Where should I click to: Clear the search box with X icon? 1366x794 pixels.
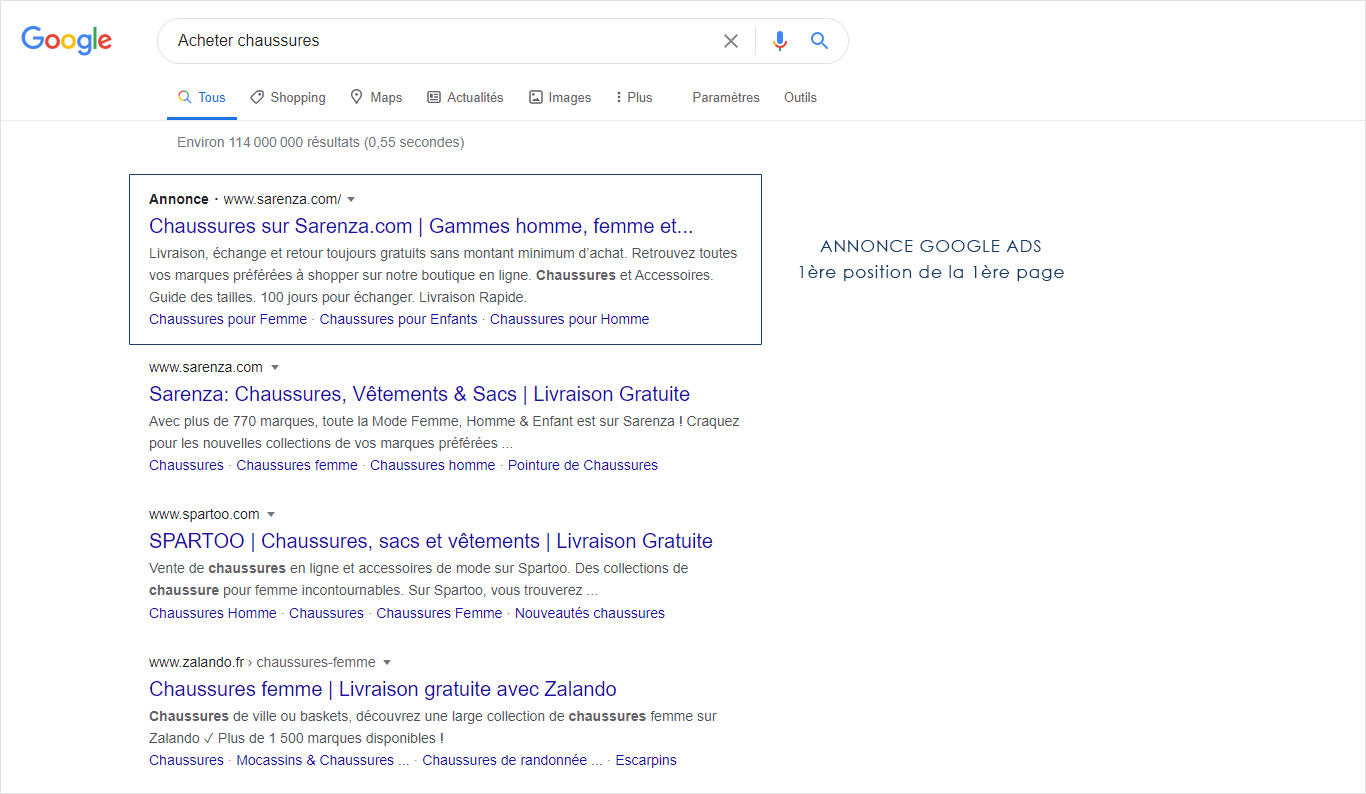coord(731,41)
